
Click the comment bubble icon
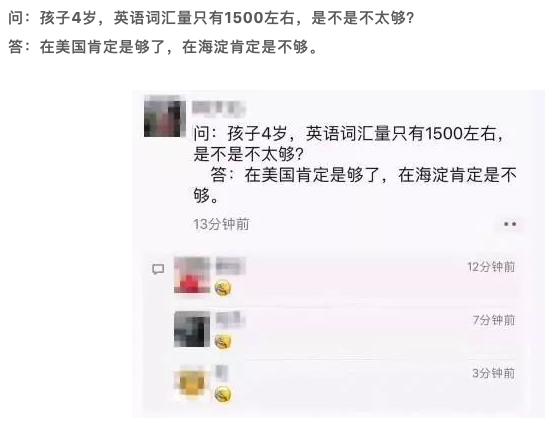pyautogui.click(x=158, y=269)
